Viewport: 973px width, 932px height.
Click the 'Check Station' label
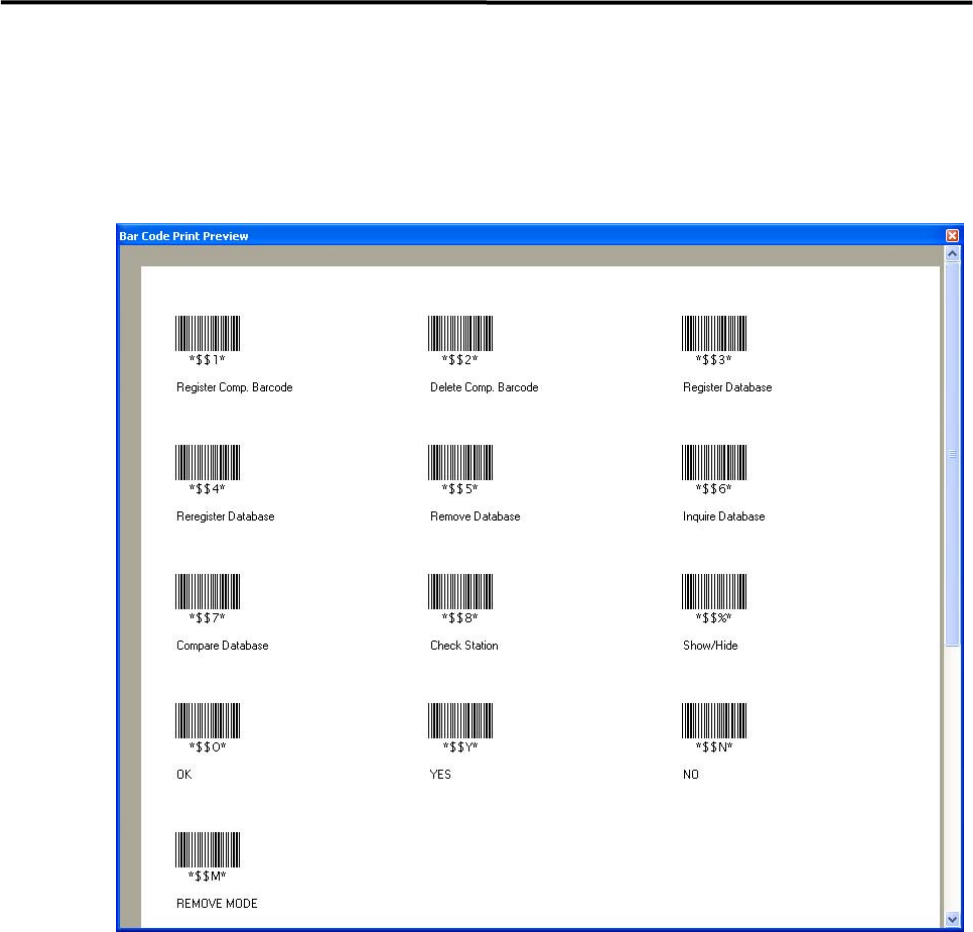[x=464, y=646]
